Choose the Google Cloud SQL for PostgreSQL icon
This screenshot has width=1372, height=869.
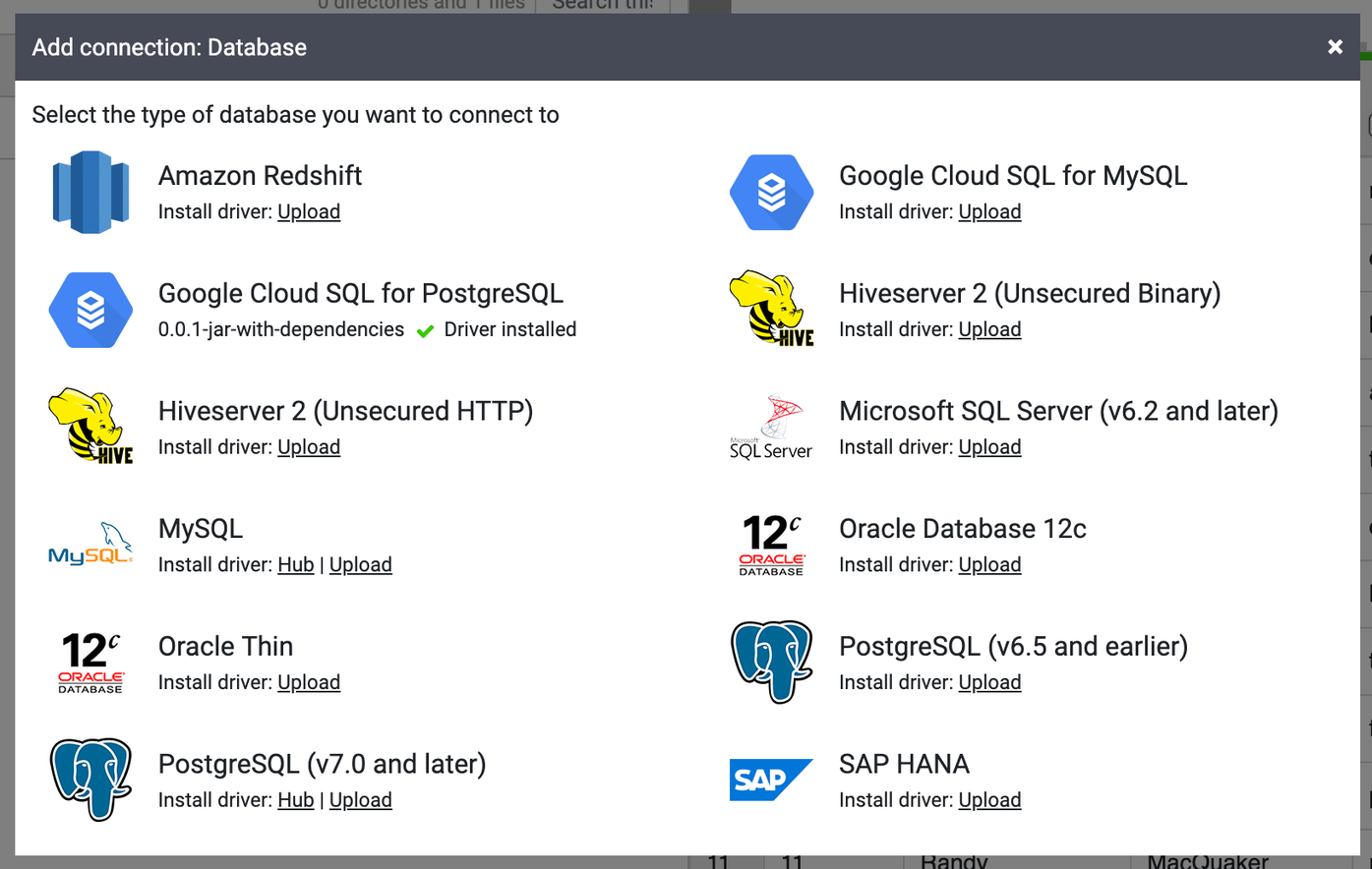(90, 310)
